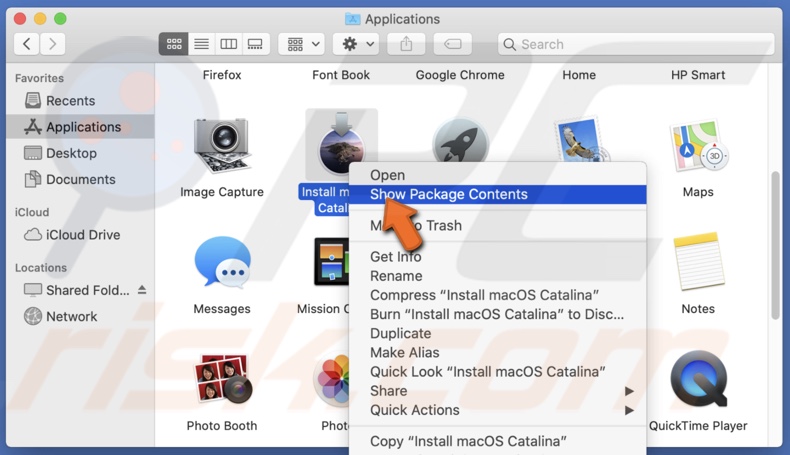Select the QuickTime Player app icon
The image size is (790, 455).
click(698, 379)
